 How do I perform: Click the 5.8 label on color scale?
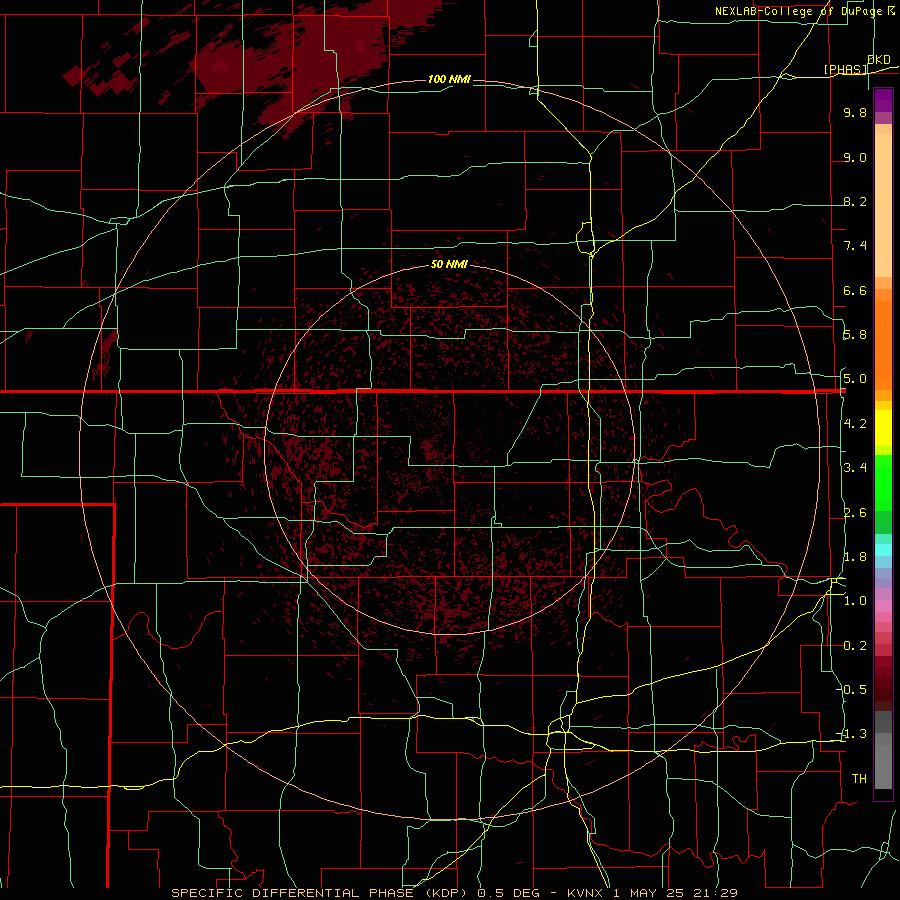[855, 335]
